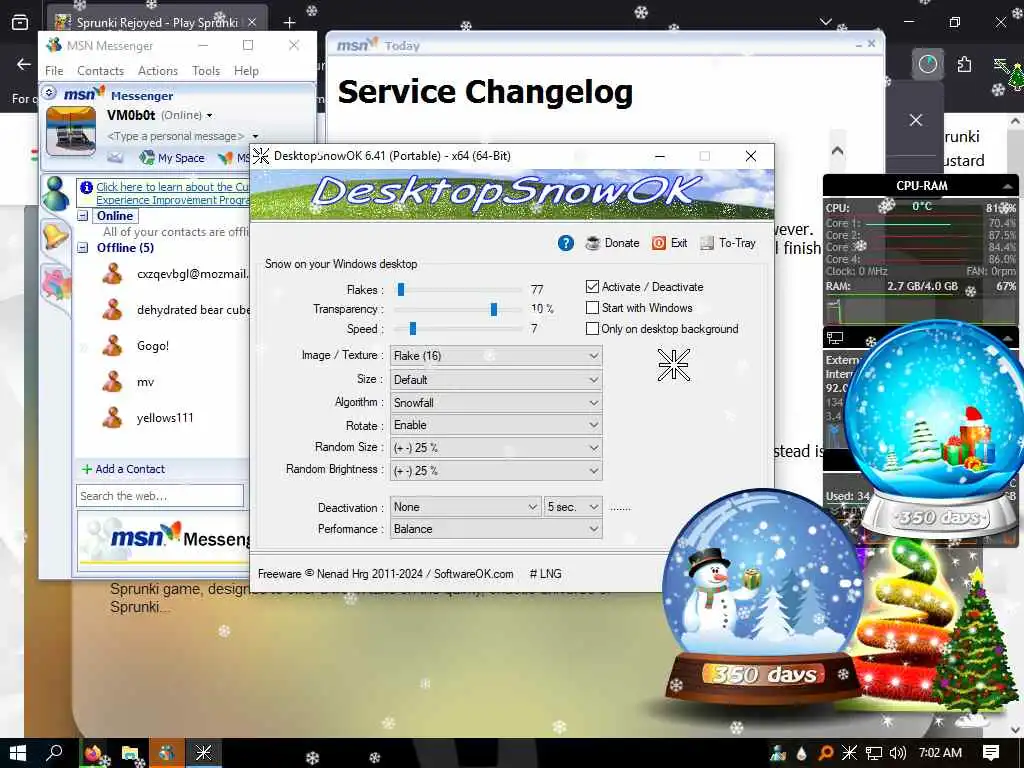Select contact dehydrated bear cube
1024x768 pixels.
[175, 310]
